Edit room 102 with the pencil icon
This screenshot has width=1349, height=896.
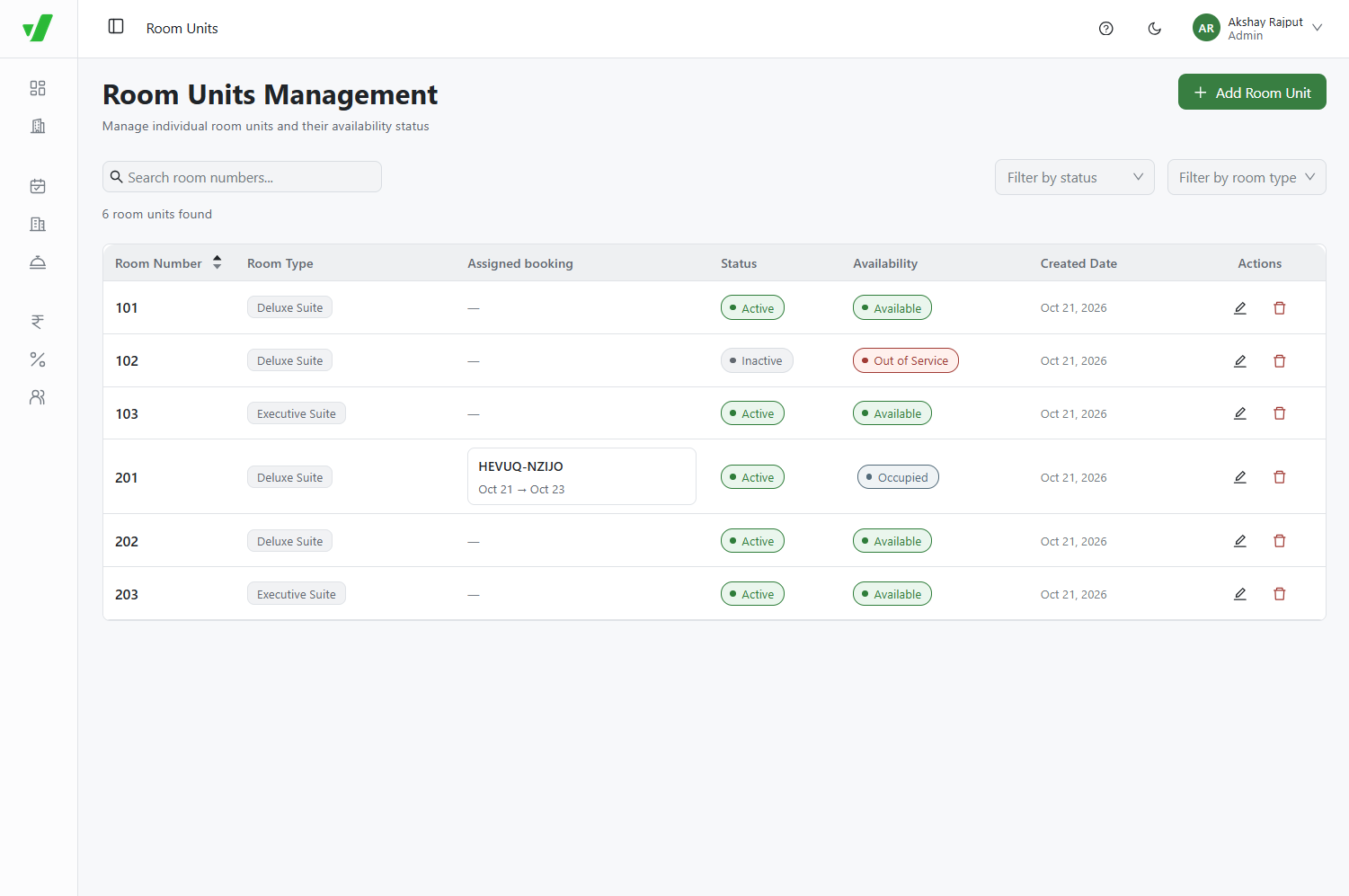click(x=1240, y=361)
